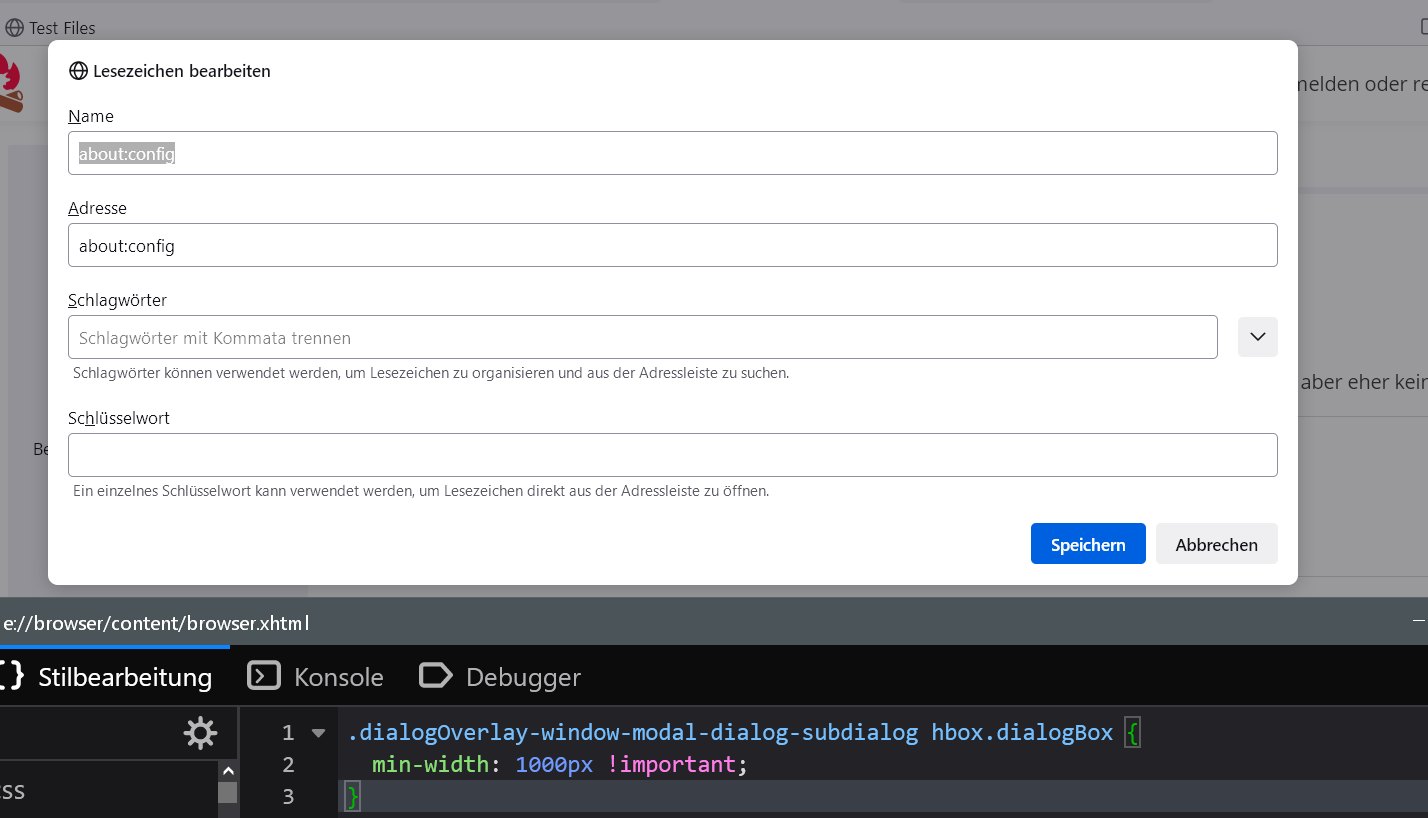The width and height of the screenshot is (1428, 818).
Task: Click line number 2 in the gutter
Action: tap(288, 765)
